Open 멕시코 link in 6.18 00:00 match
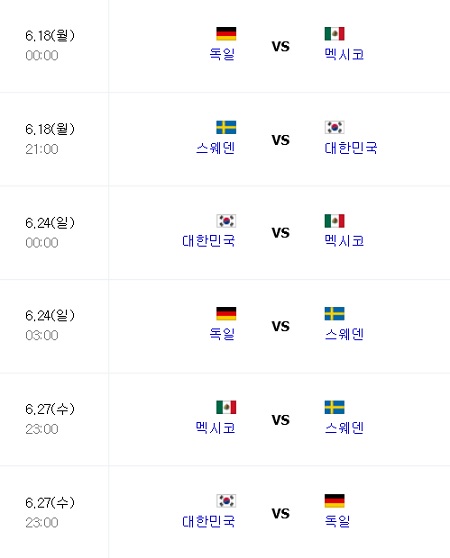The image size is (450, 558). click(x=344, y=54)
